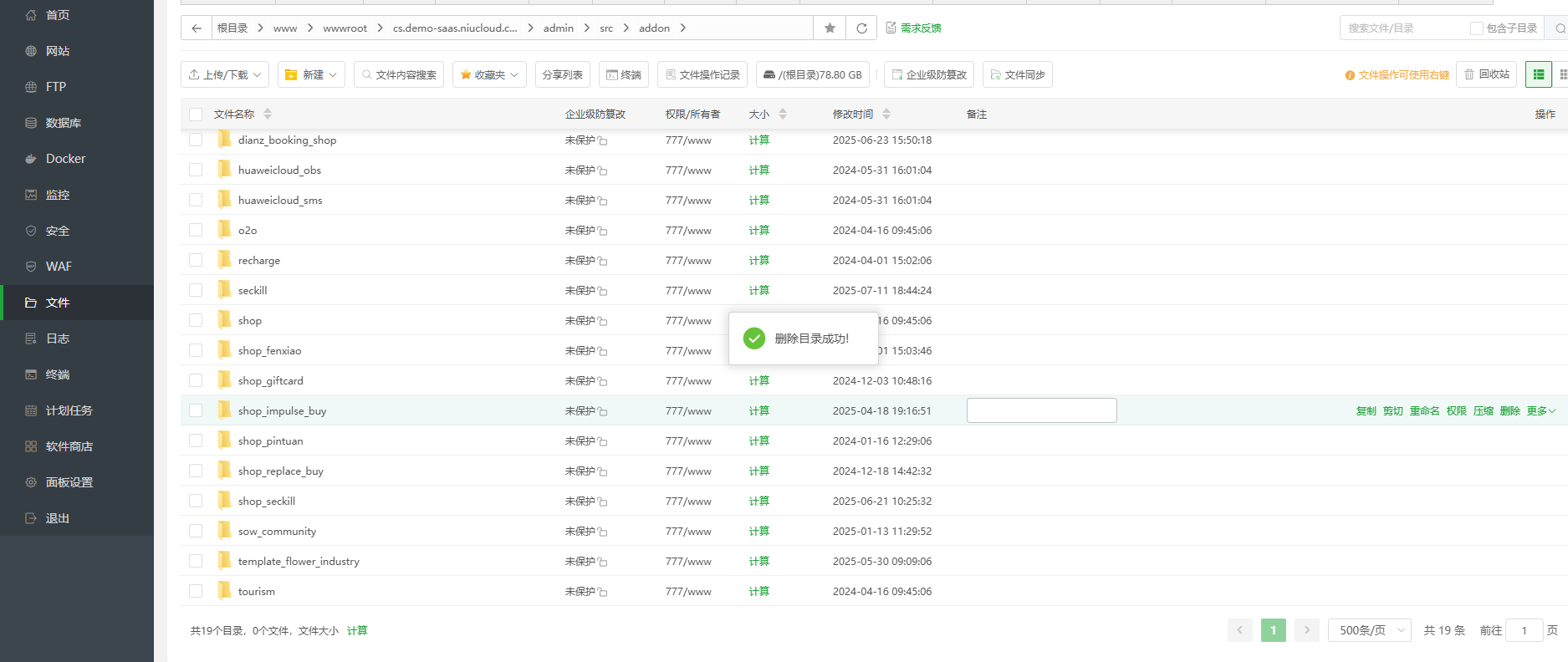Screen dimensions: 1568x662
Task: Click the 计划任务 calendar icon in sidebar
Action: [x=31, y=410]
